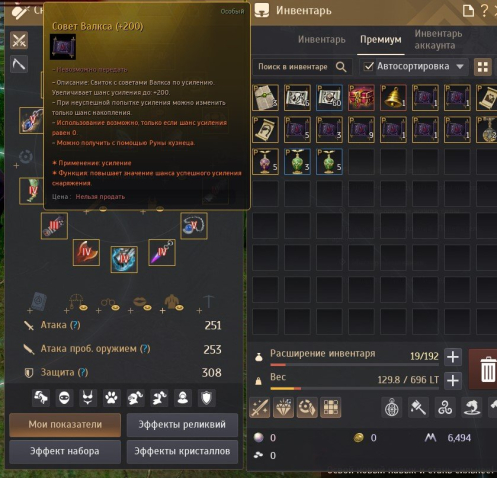Switch to the Премиум tab
The height and width of the screenshot is (478, 497).
(381, 40)
